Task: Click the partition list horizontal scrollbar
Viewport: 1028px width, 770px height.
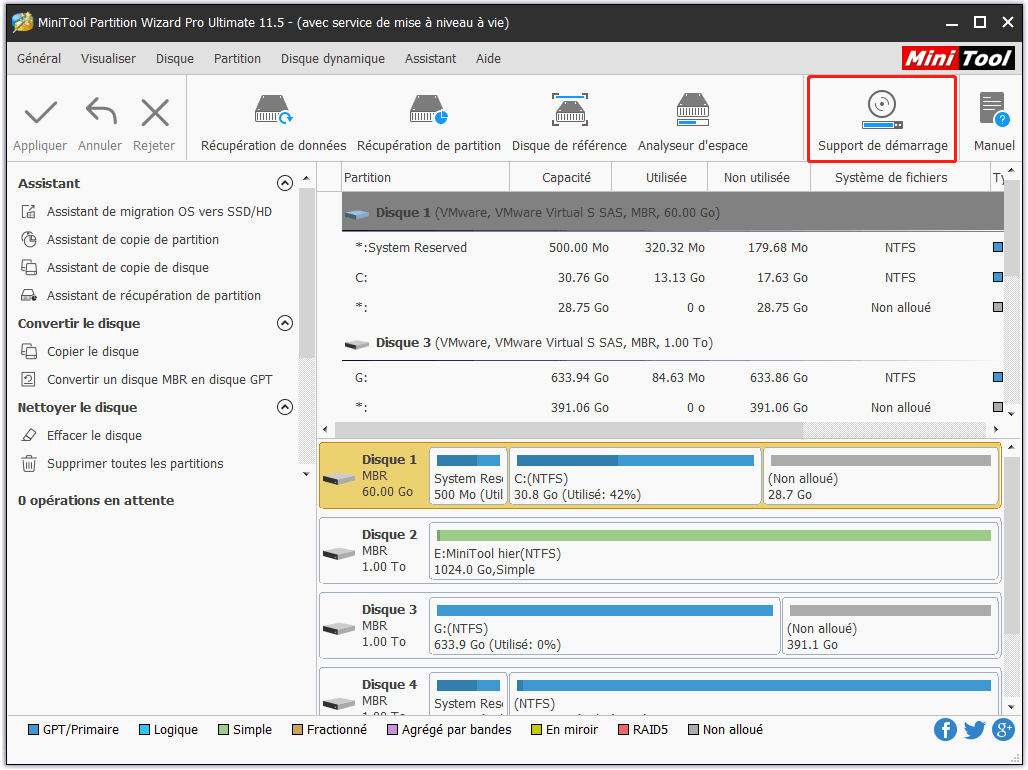Action: pos(568,430)
